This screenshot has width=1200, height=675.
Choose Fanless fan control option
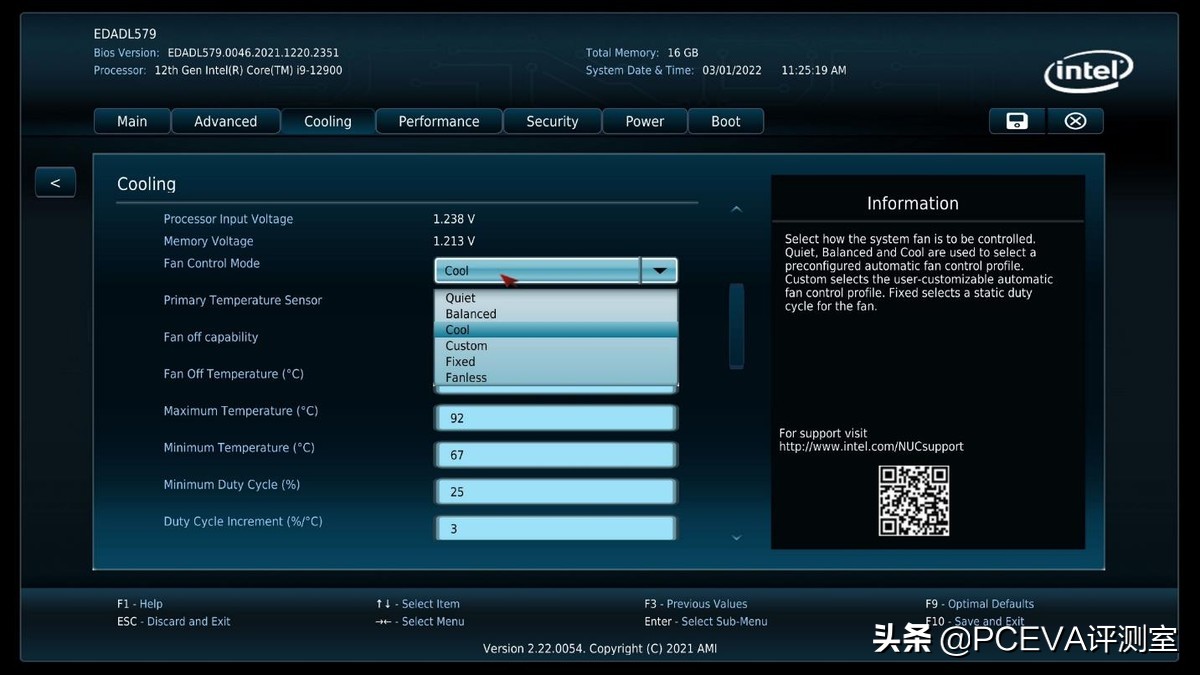pyautogui.click(x=466, y=378)
